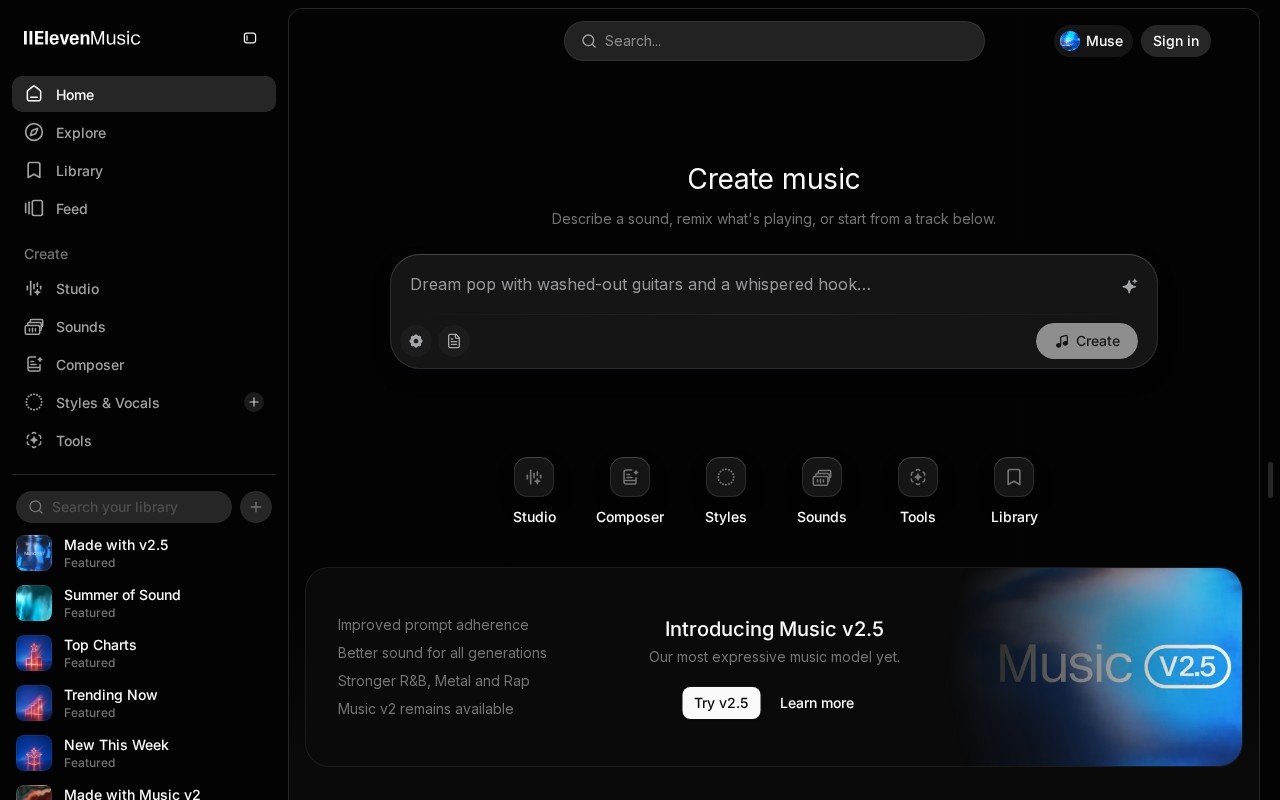Screen dimensions: 1280x800
Task: Click the page scrollbar thumb
Action: (x=1270, y=480)
